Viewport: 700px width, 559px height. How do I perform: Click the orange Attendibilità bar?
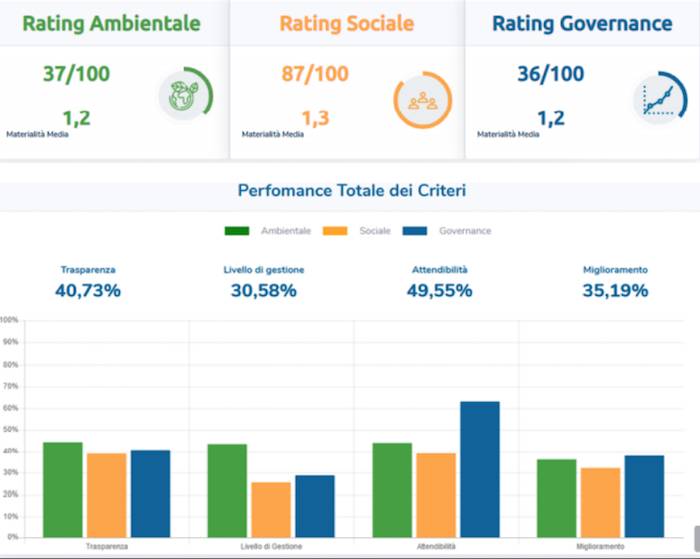[x=436, y=495]
